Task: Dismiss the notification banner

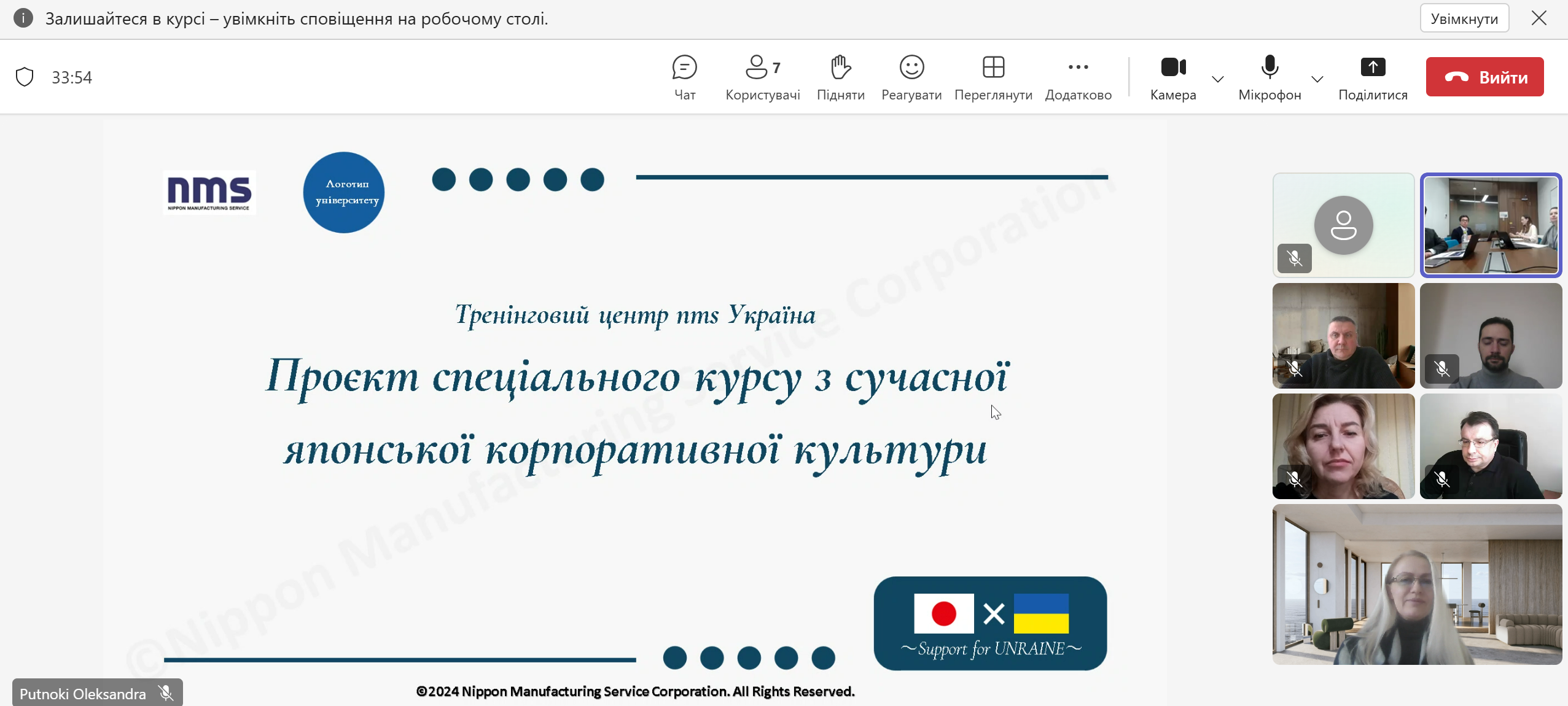Action: click(x=1539, y=18)
